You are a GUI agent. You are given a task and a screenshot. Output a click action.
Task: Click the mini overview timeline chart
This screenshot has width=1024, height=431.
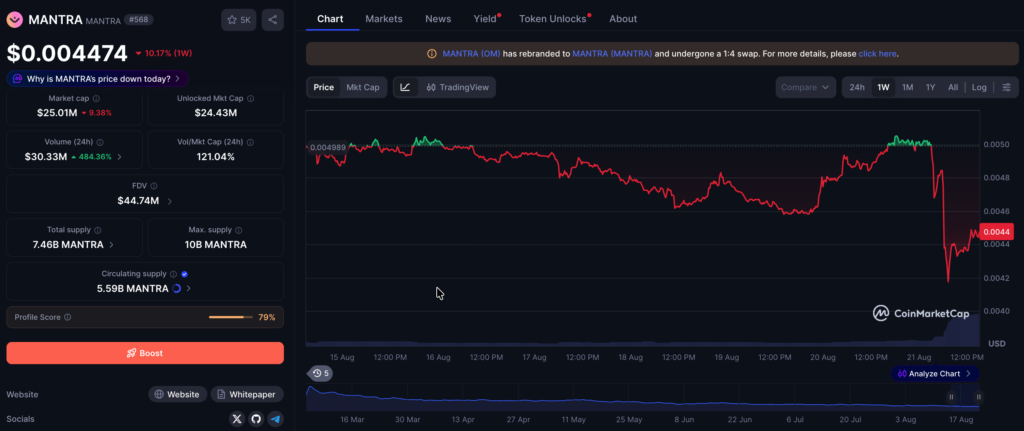point(643,398)
